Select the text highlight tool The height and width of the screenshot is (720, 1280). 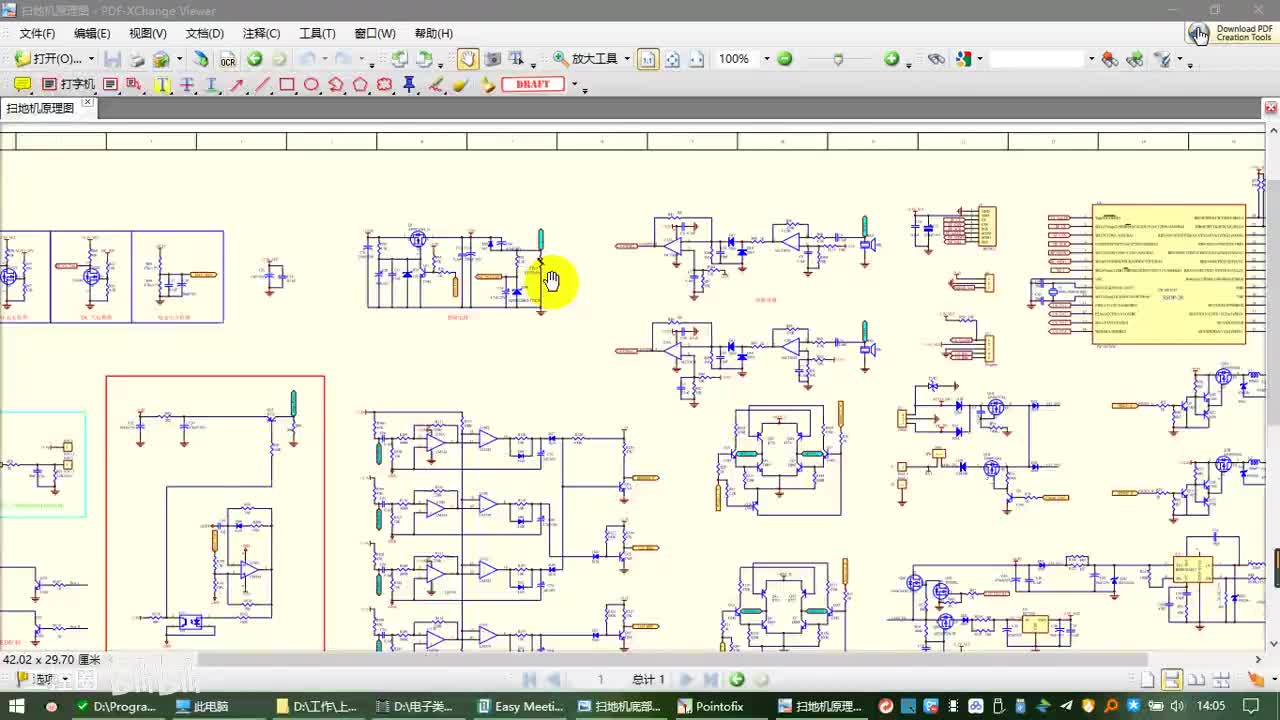click(x=162, y=85)
